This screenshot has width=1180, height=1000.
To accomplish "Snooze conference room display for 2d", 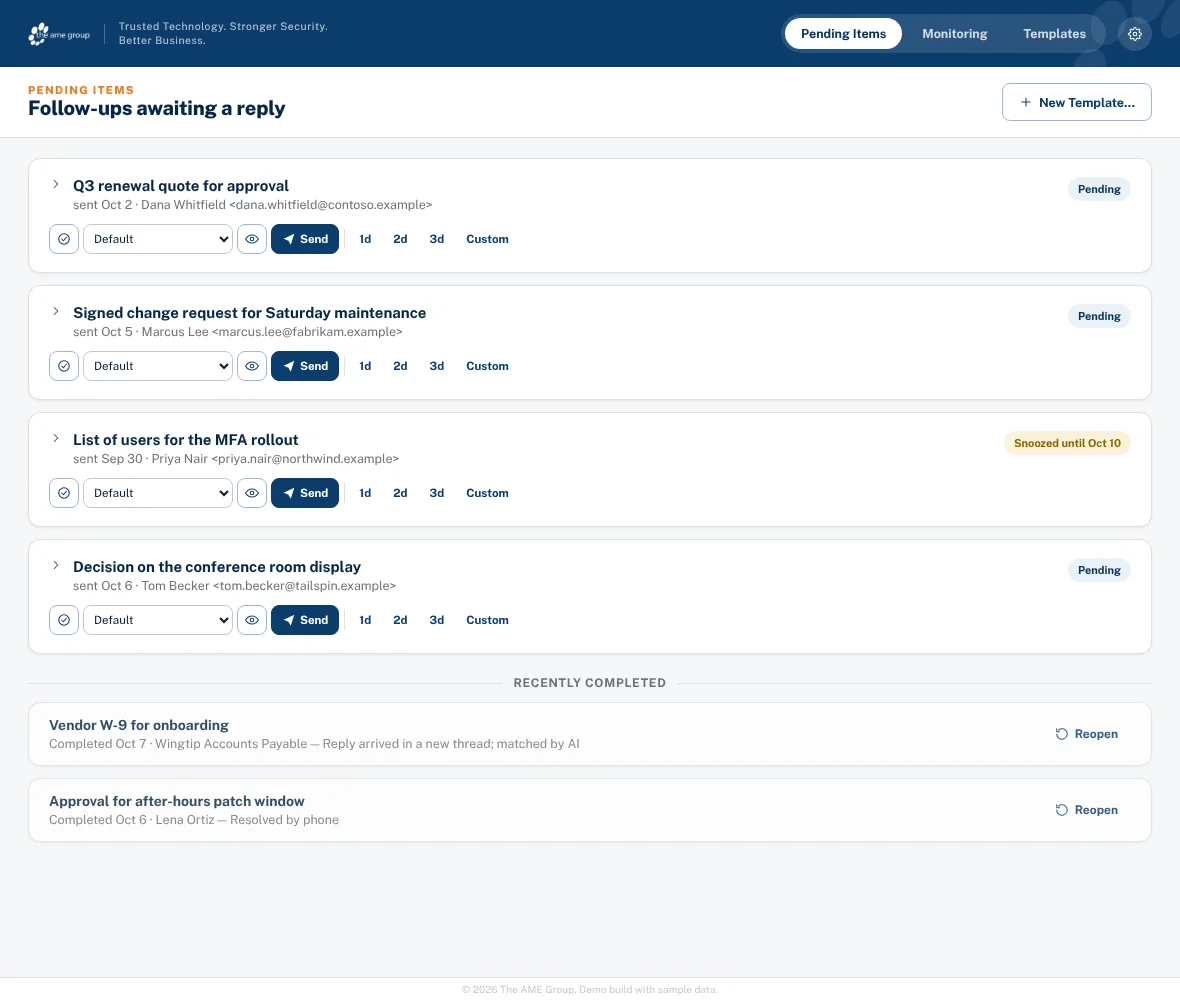I will 400,621.
